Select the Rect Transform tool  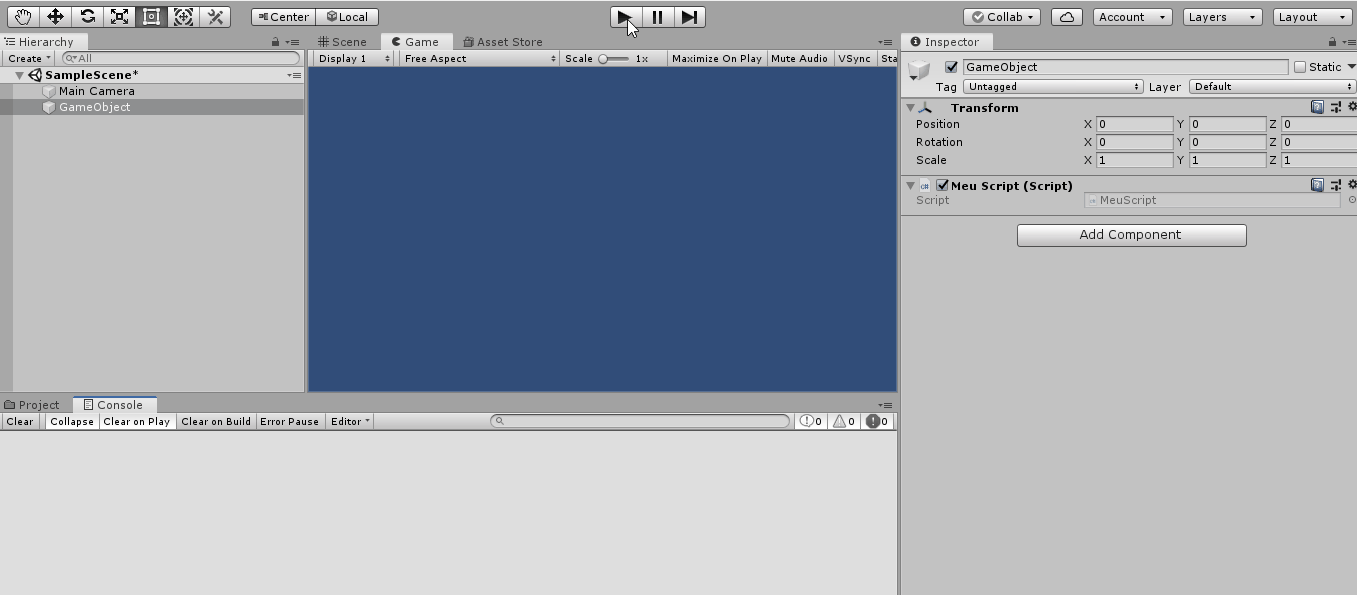coord(151,17)
